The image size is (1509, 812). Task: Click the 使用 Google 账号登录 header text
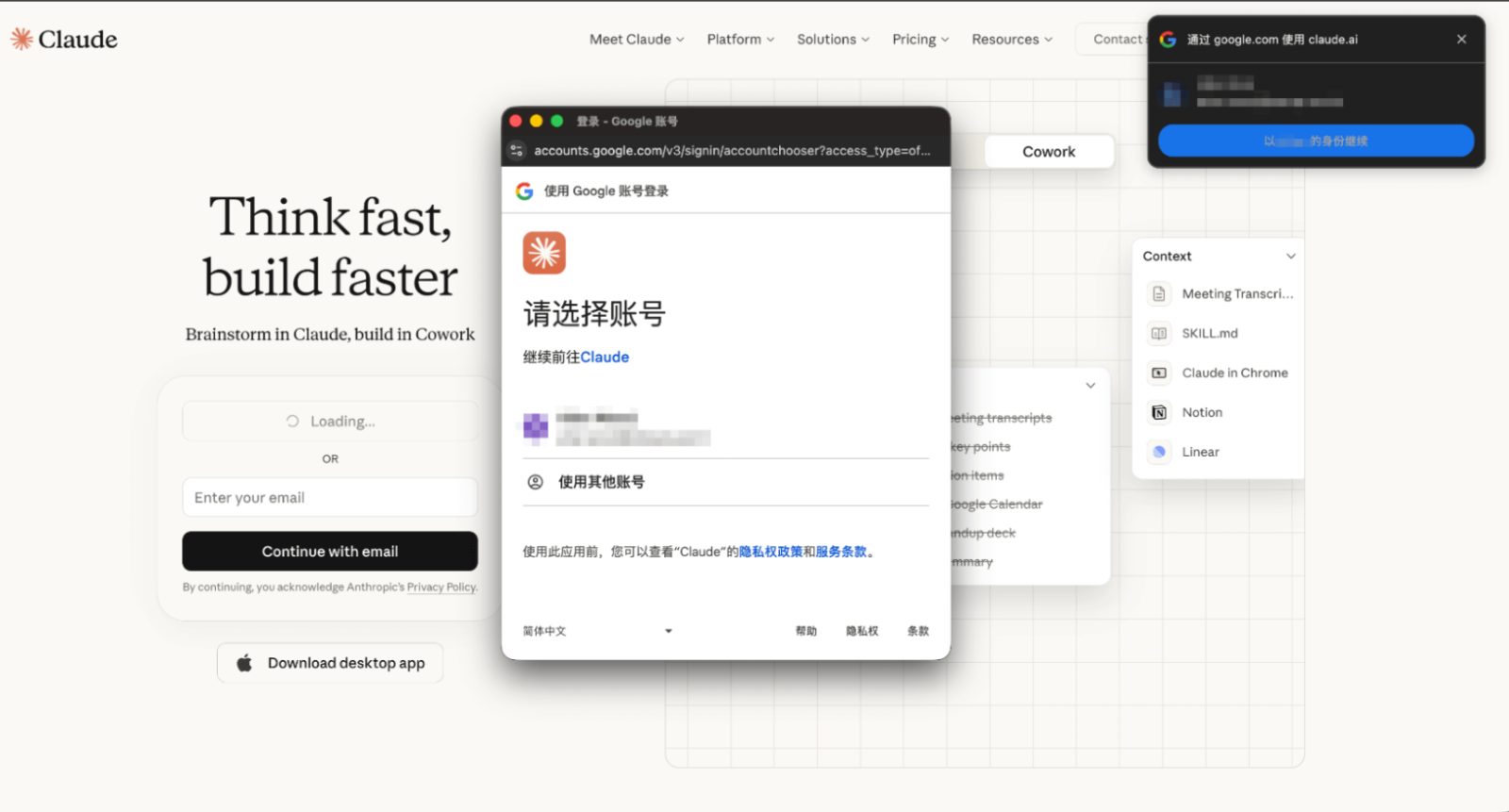606,191
